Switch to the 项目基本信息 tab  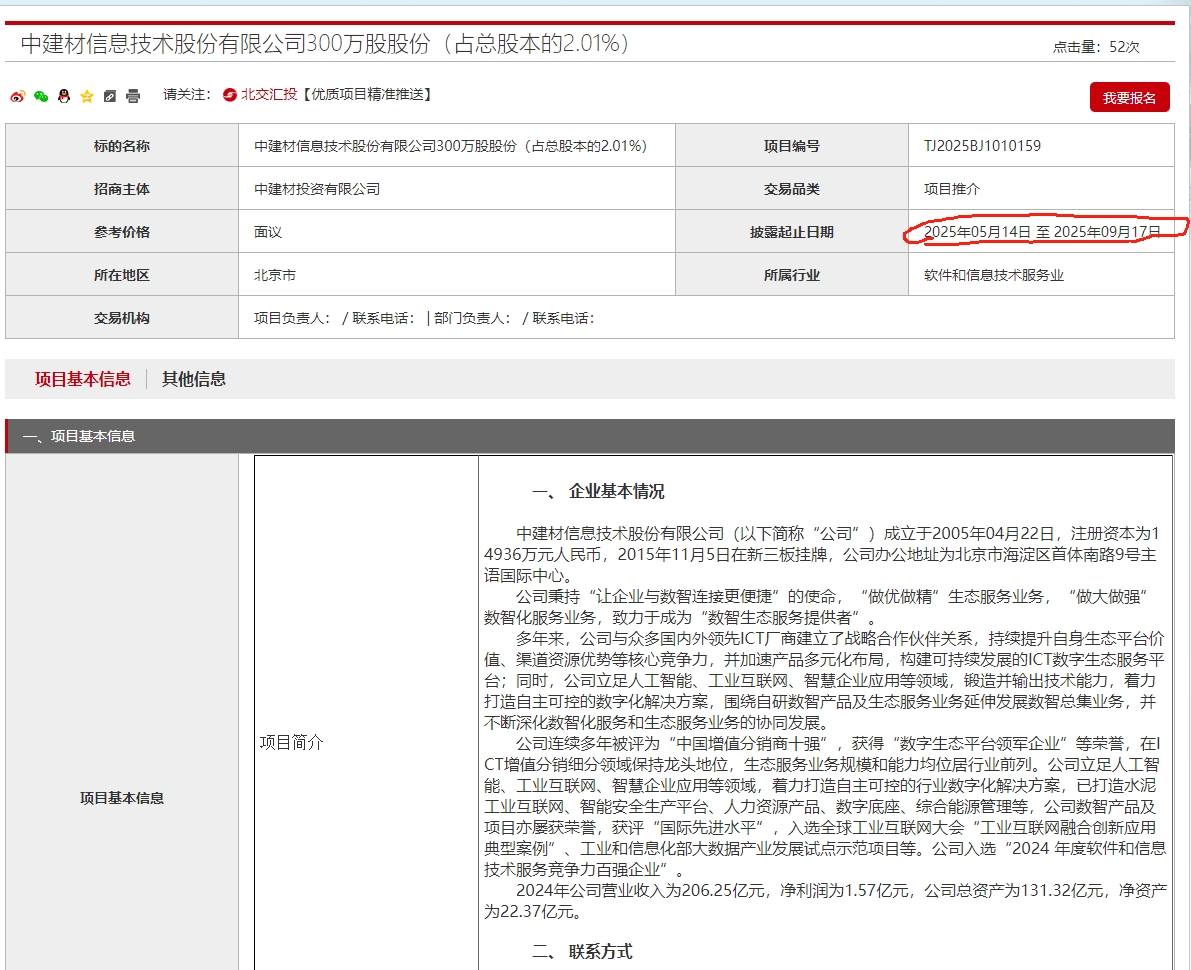coord(83,379)
